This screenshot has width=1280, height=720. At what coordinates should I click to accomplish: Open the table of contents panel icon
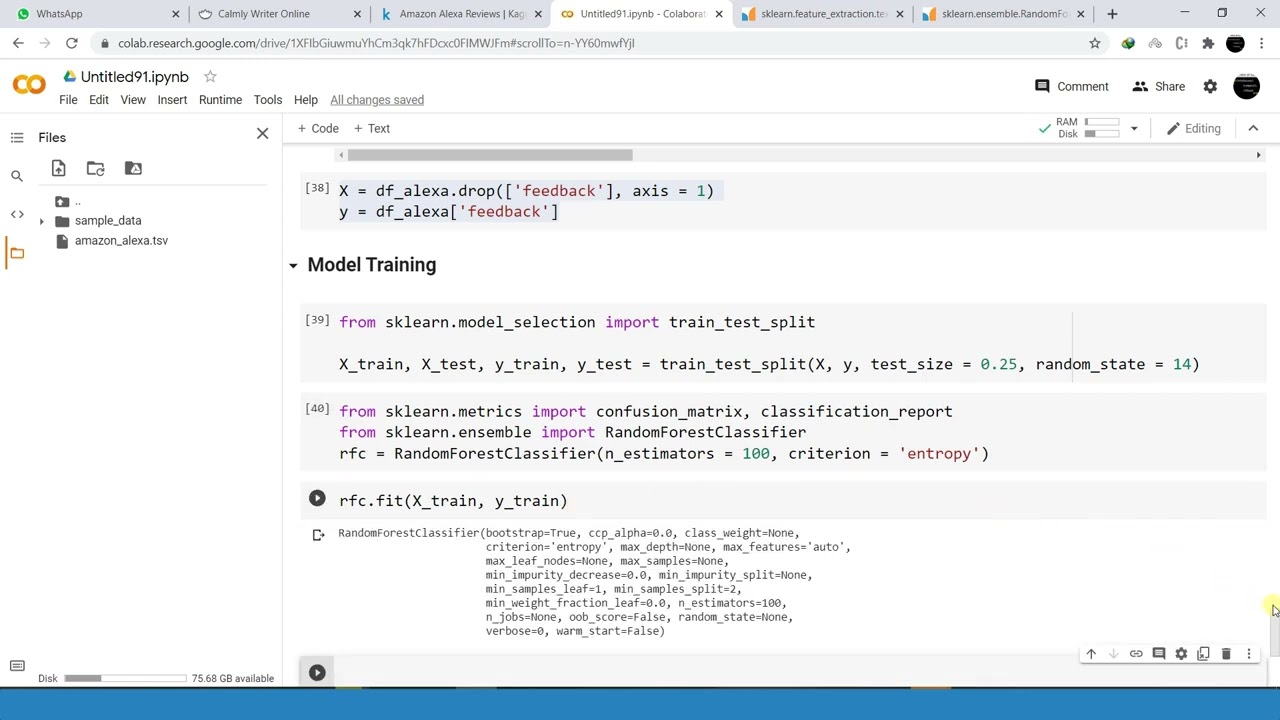[17, 138]
